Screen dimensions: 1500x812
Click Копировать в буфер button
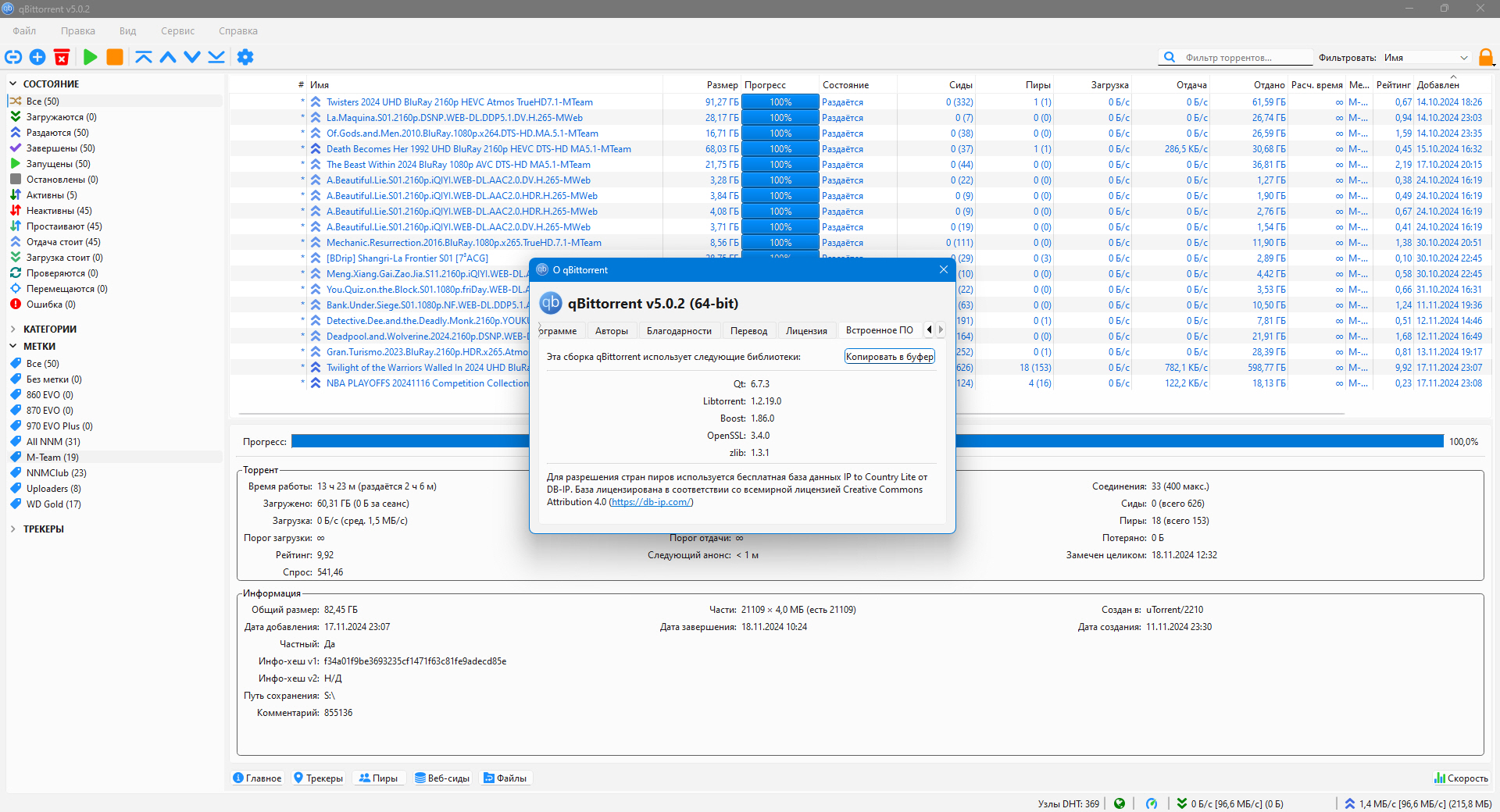(890, 357)
